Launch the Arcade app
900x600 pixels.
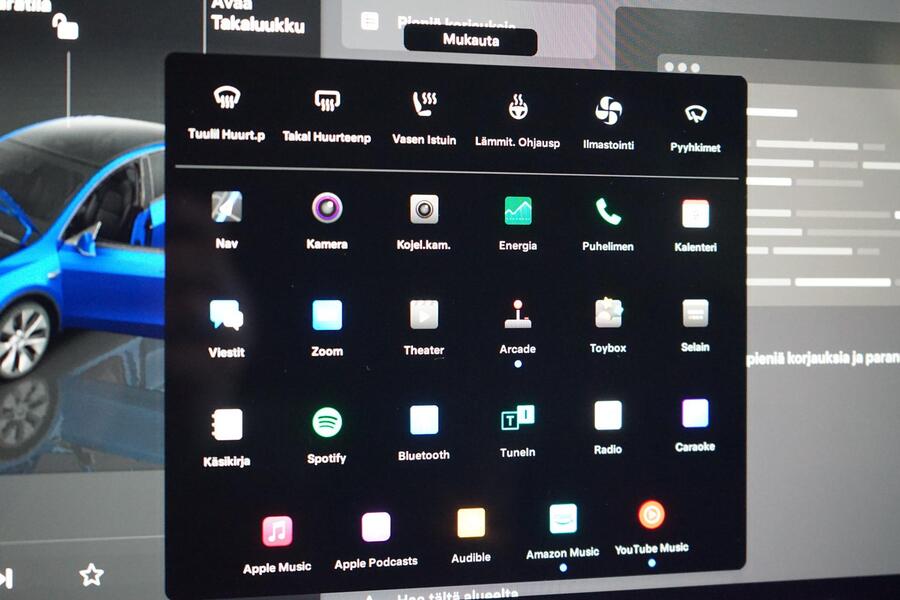coord(518,313)
